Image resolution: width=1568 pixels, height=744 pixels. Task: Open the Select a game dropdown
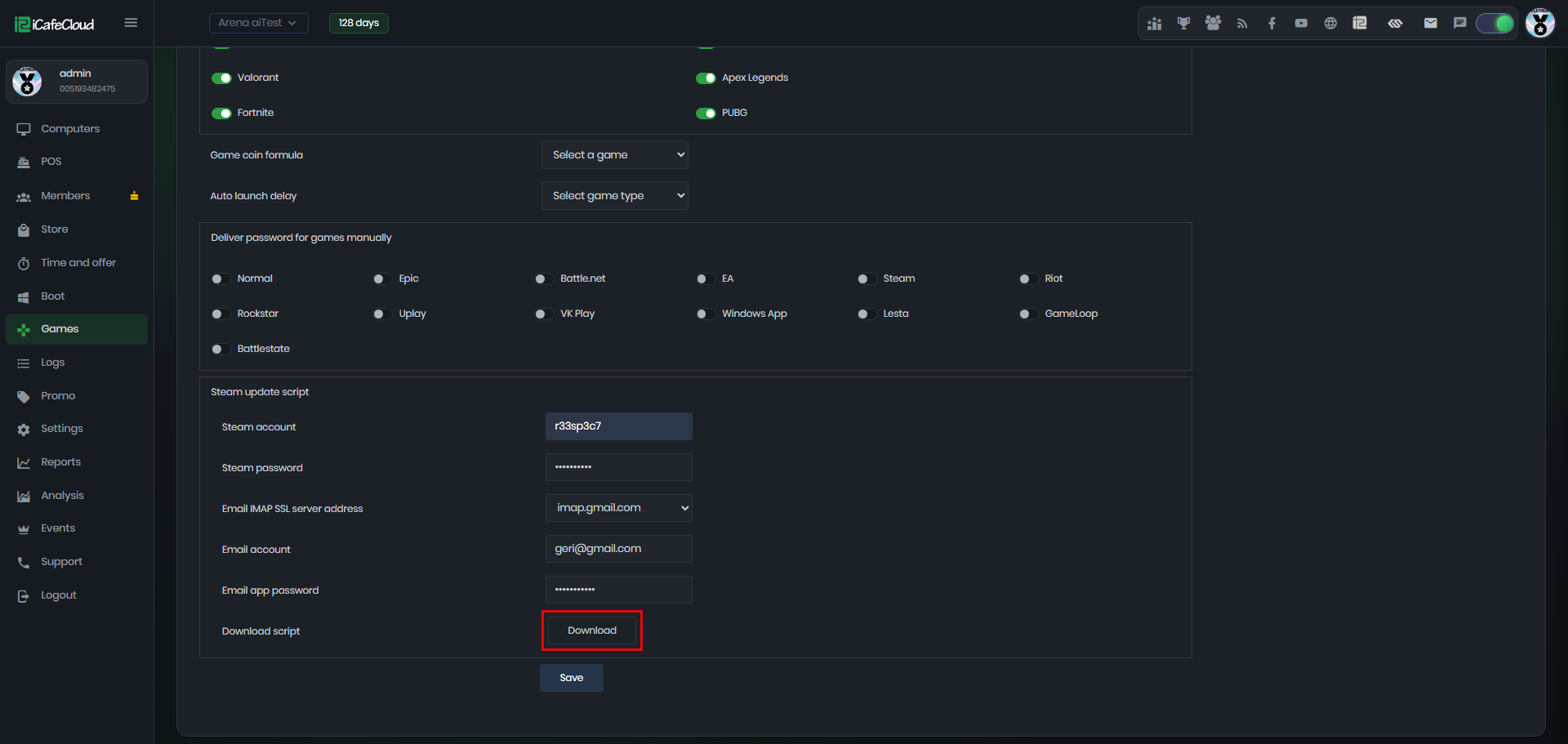[x=614, y=155]
